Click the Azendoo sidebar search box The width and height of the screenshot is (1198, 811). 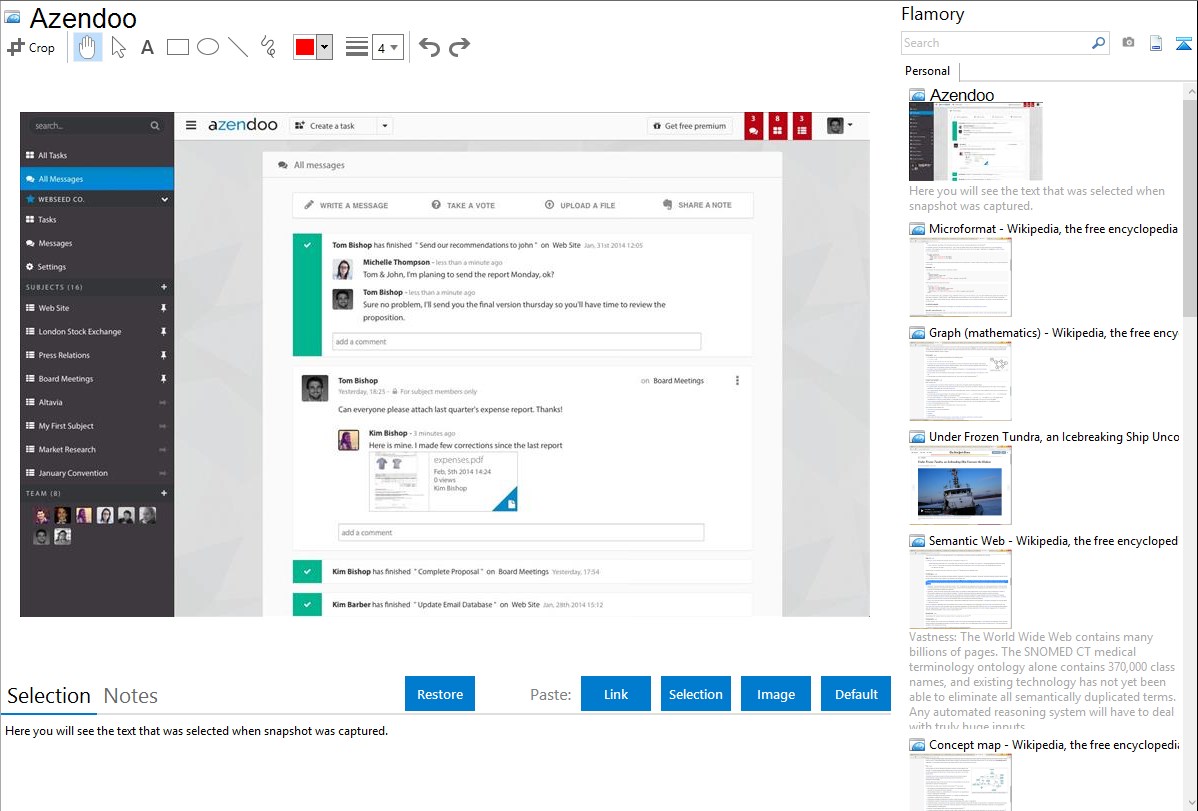96,125
